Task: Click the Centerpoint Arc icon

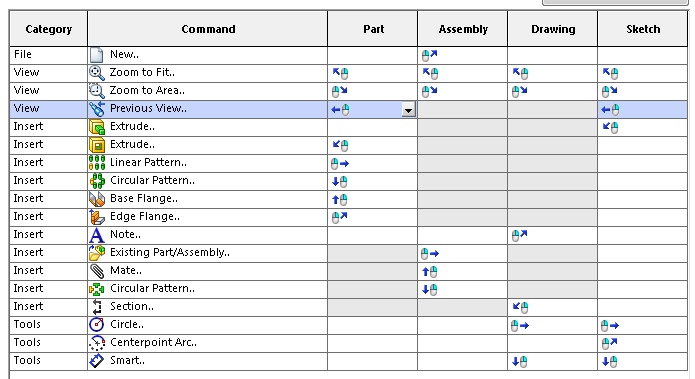Action: coord(97,343)
